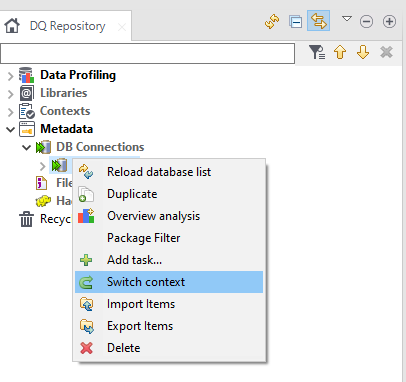The width and height of the screenshot is (406, 382).
Task: Select the DQ Repository tab
Action: pos(65,26)
